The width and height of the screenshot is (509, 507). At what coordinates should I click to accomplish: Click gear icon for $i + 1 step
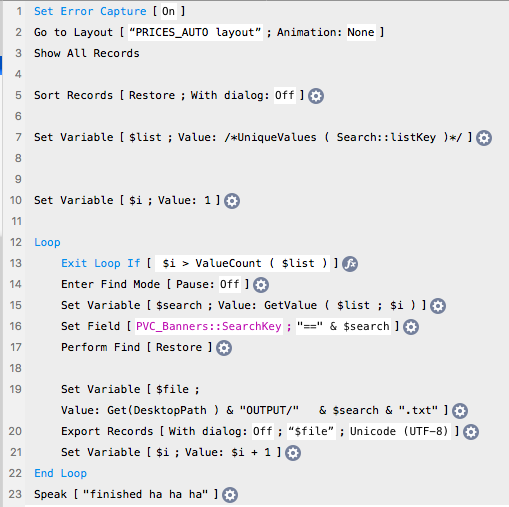click(293, 453)
